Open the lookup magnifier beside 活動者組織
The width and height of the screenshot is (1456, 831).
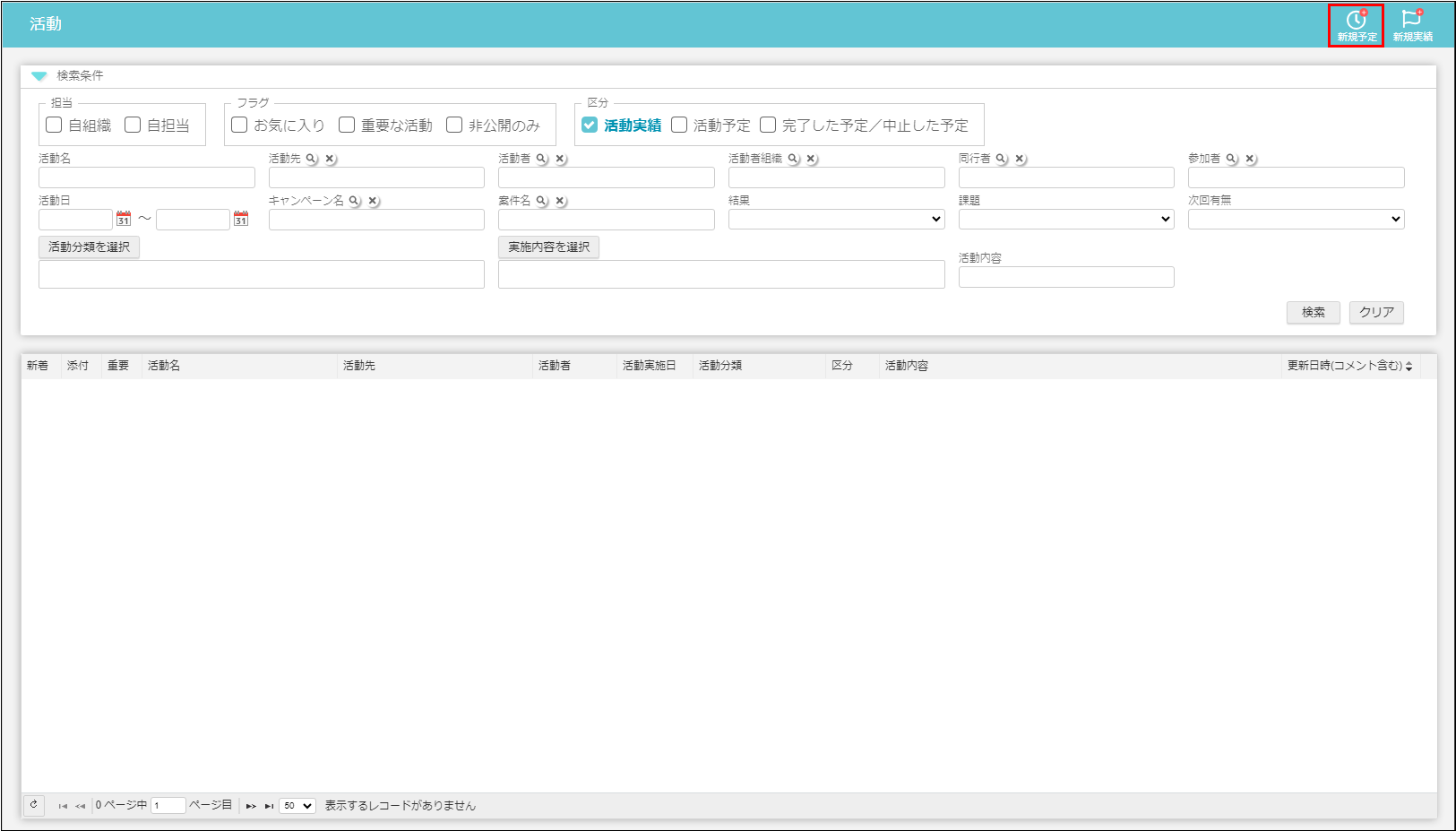[x=793, y=159]
